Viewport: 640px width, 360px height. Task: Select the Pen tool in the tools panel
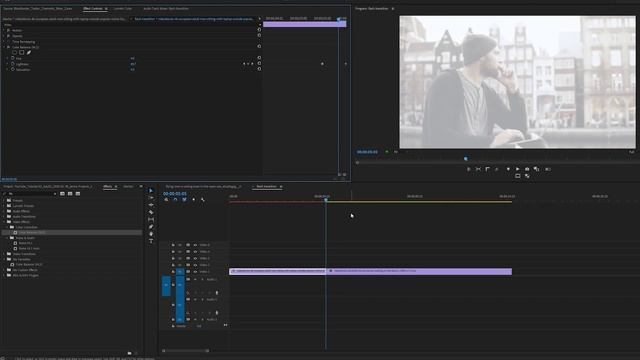click(151, 227)
